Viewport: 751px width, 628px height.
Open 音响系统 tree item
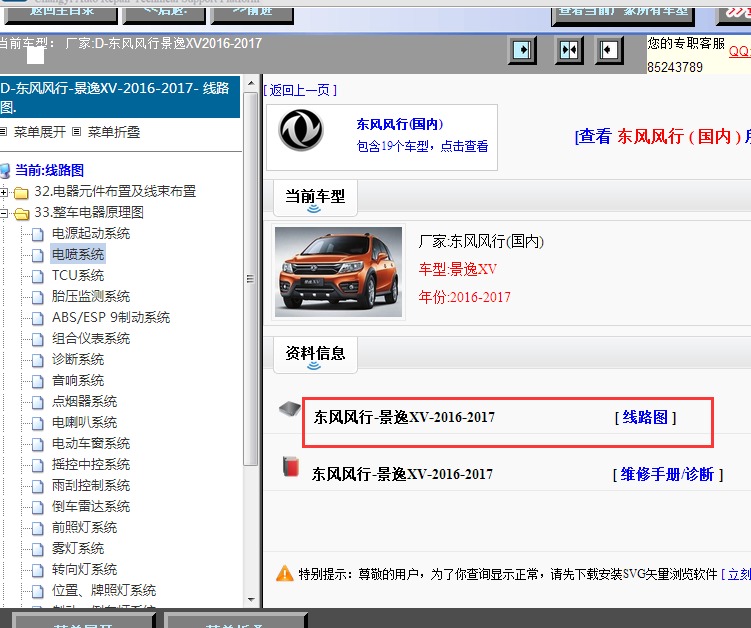coord(78,381)
